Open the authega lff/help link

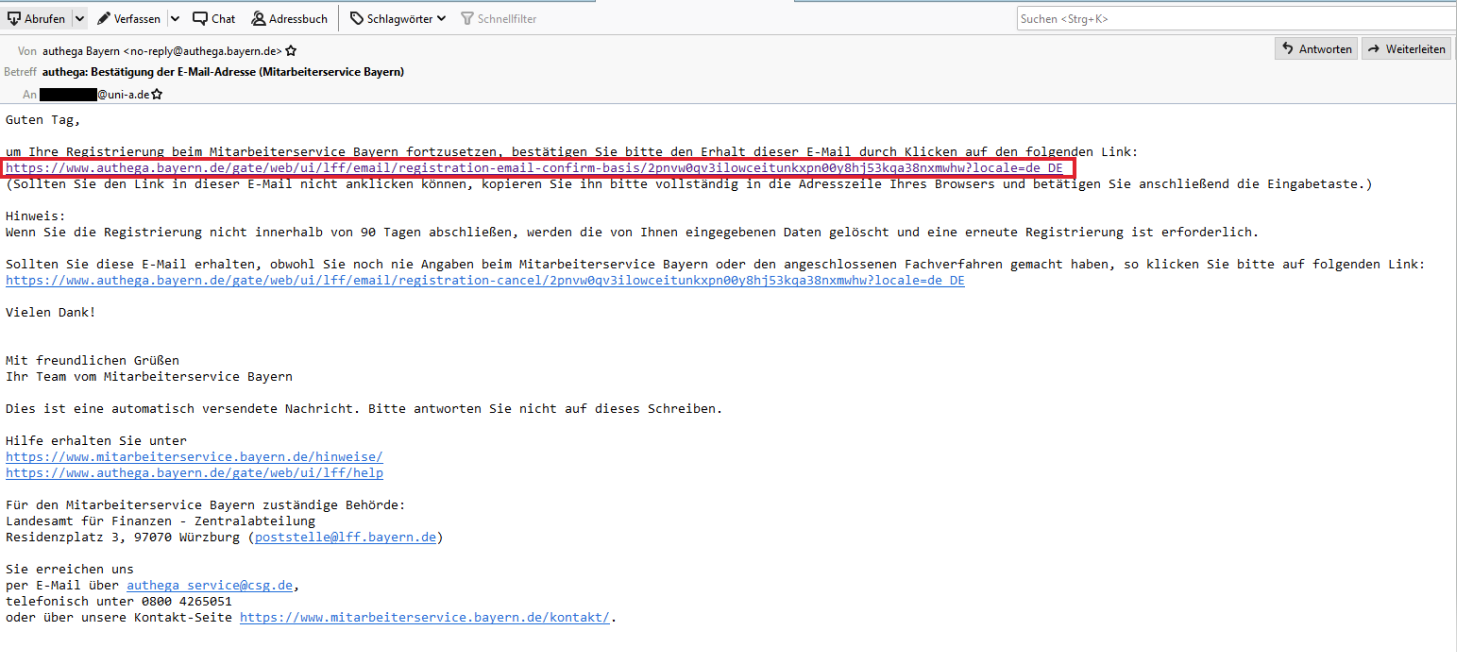(194, 473)
